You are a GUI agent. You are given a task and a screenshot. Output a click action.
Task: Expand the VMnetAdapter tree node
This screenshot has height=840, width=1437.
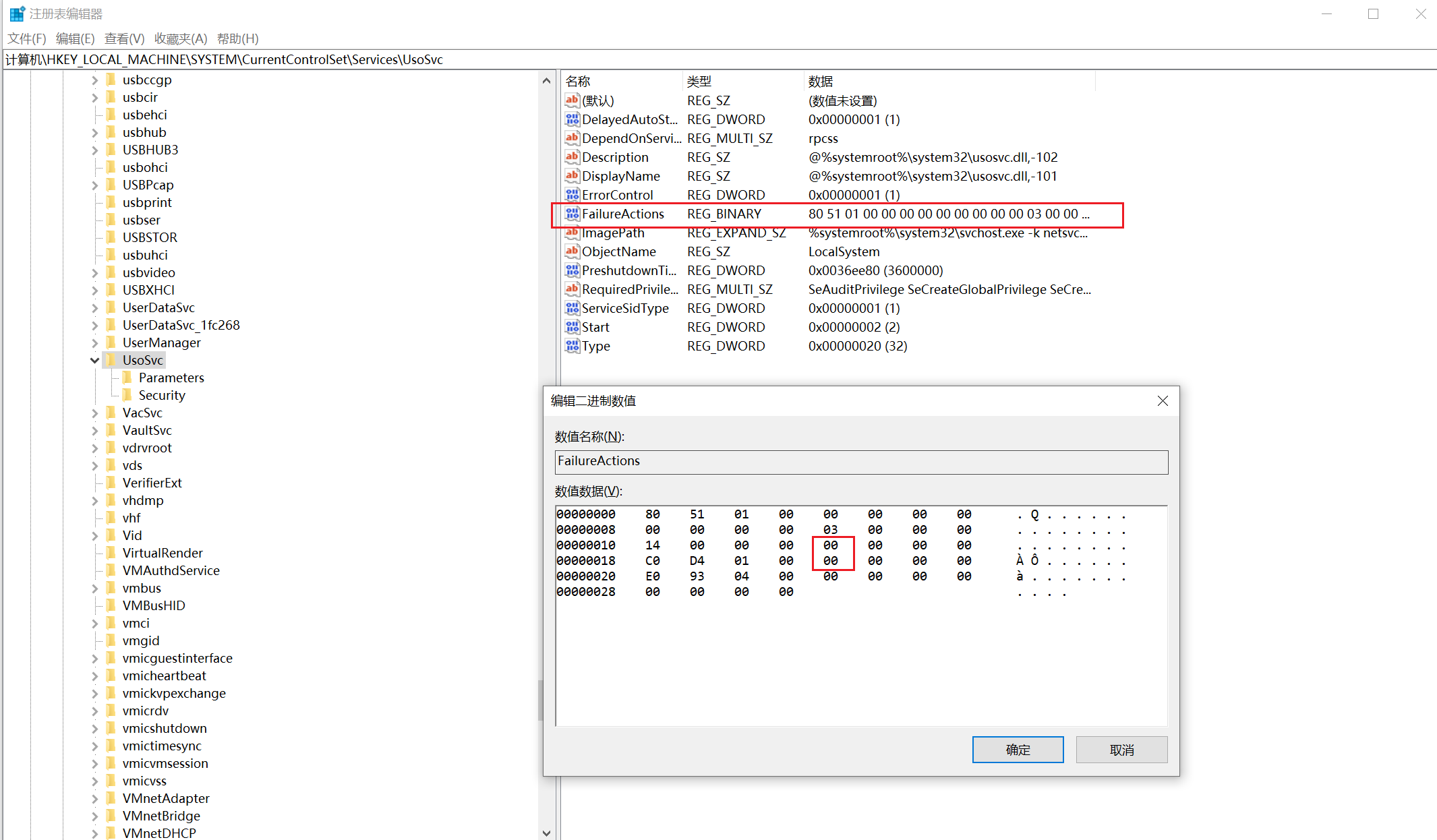click(95, 798)
